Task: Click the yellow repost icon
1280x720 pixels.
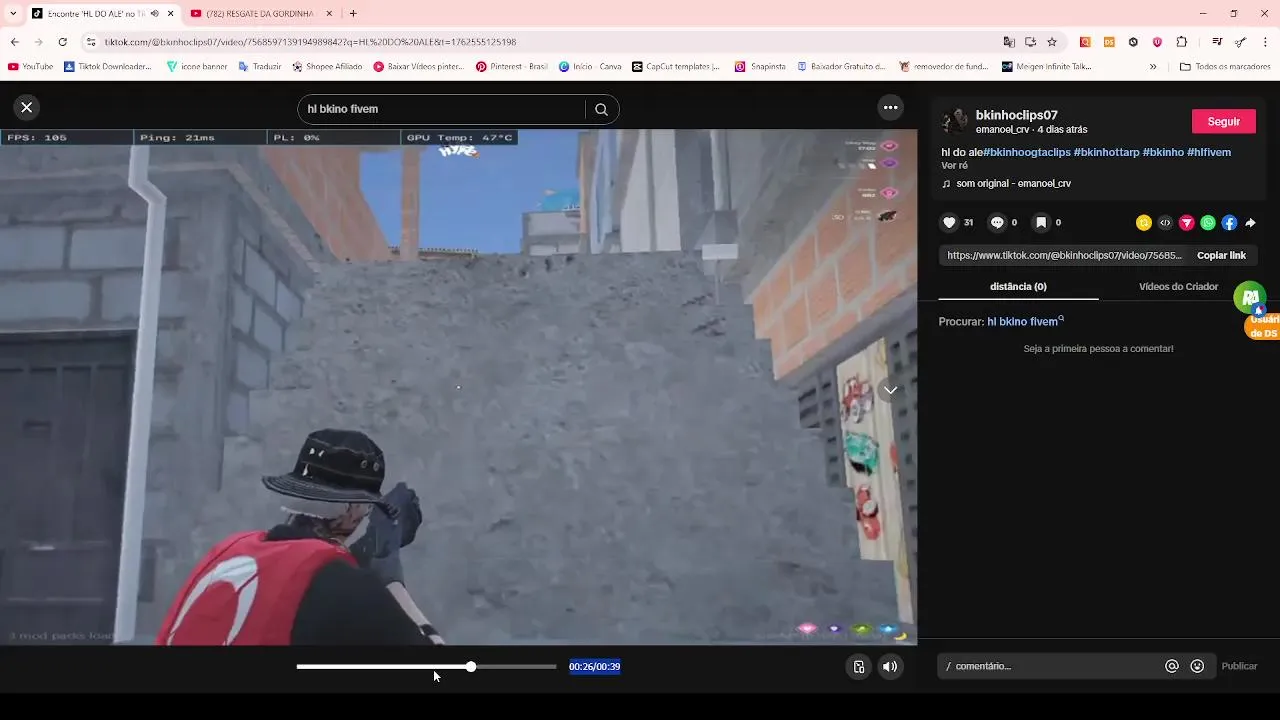Action: tap(1143, 223)
